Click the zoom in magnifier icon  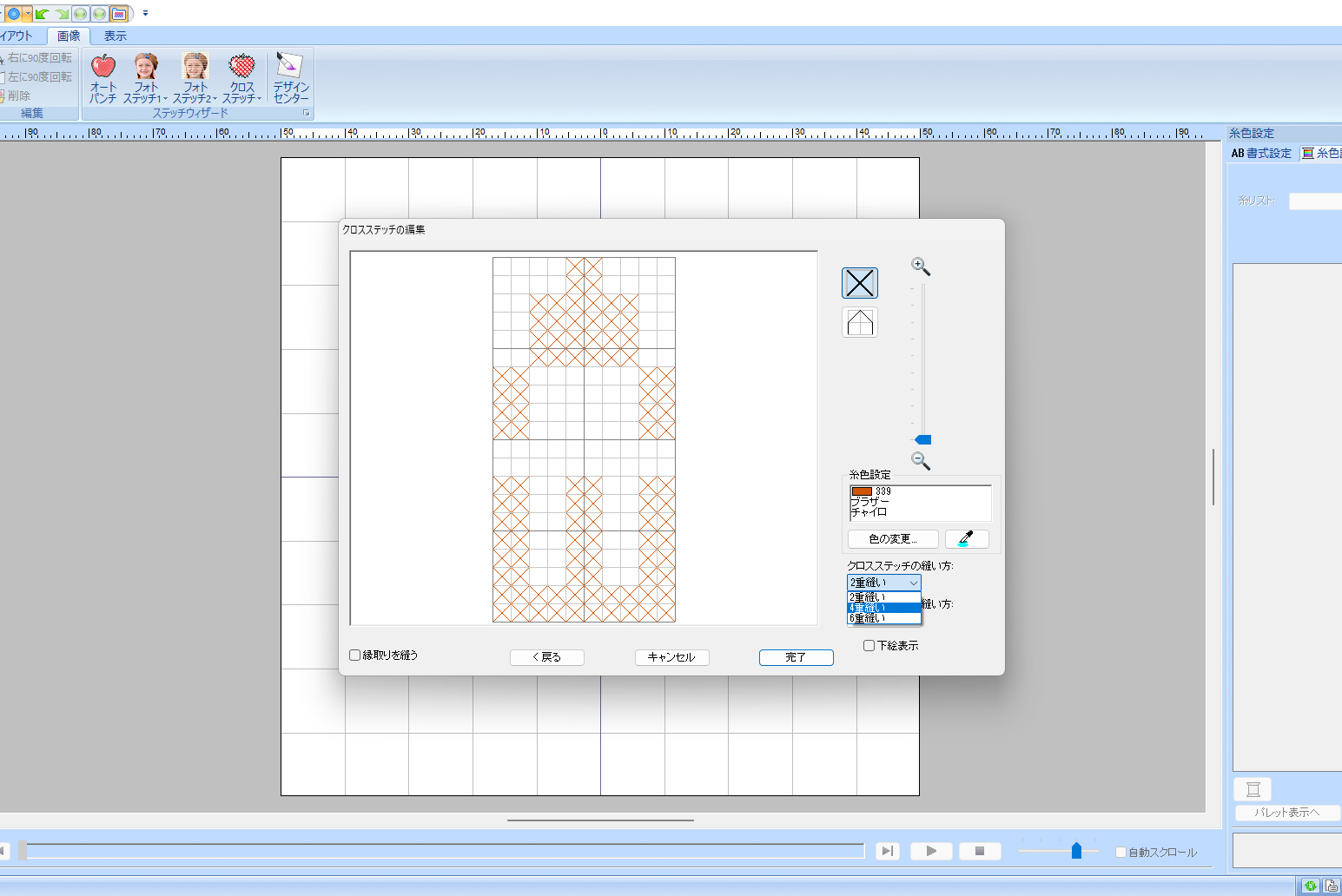pyautogui.click(x=920, y=267)
